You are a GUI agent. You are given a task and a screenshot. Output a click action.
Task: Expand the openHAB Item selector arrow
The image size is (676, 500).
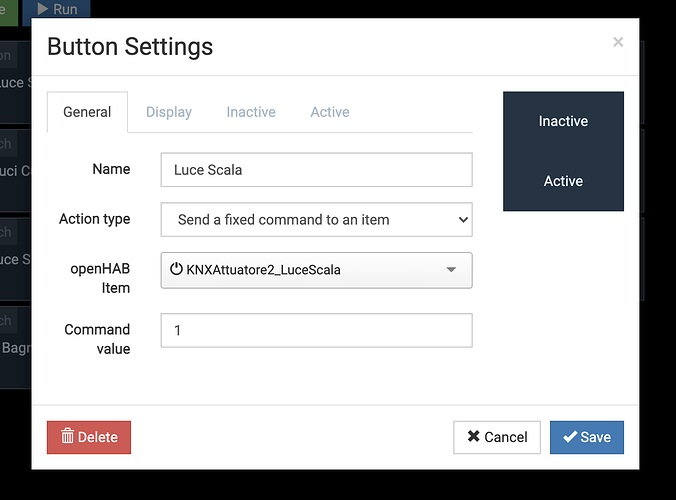451,269
